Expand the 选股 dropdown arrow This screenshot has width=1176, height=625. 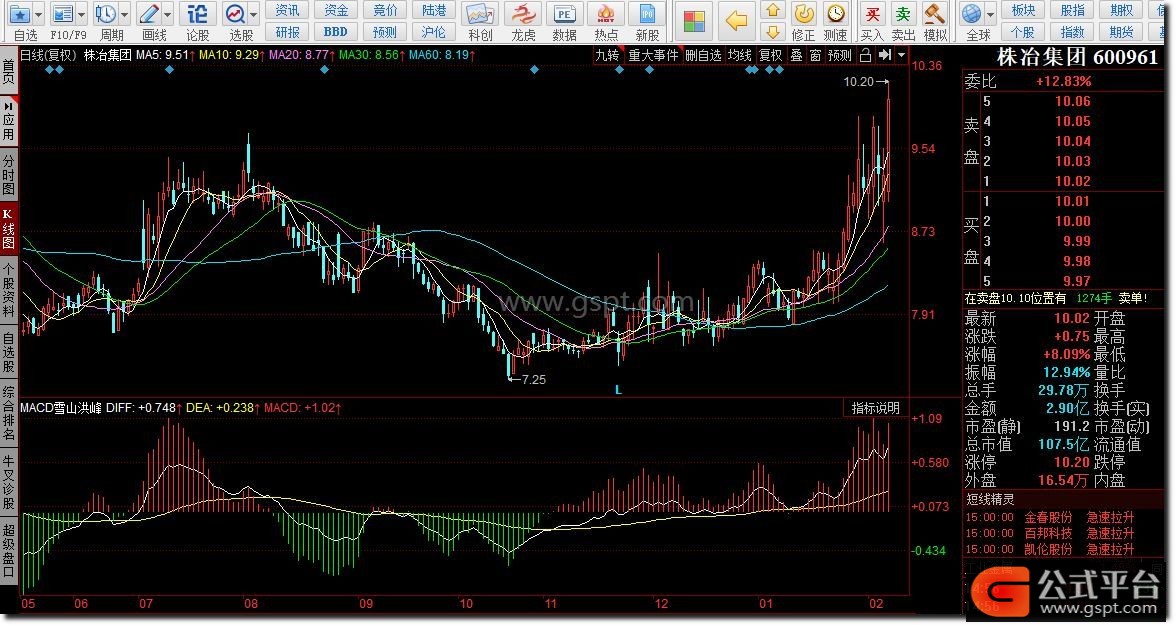pos(254,14)
